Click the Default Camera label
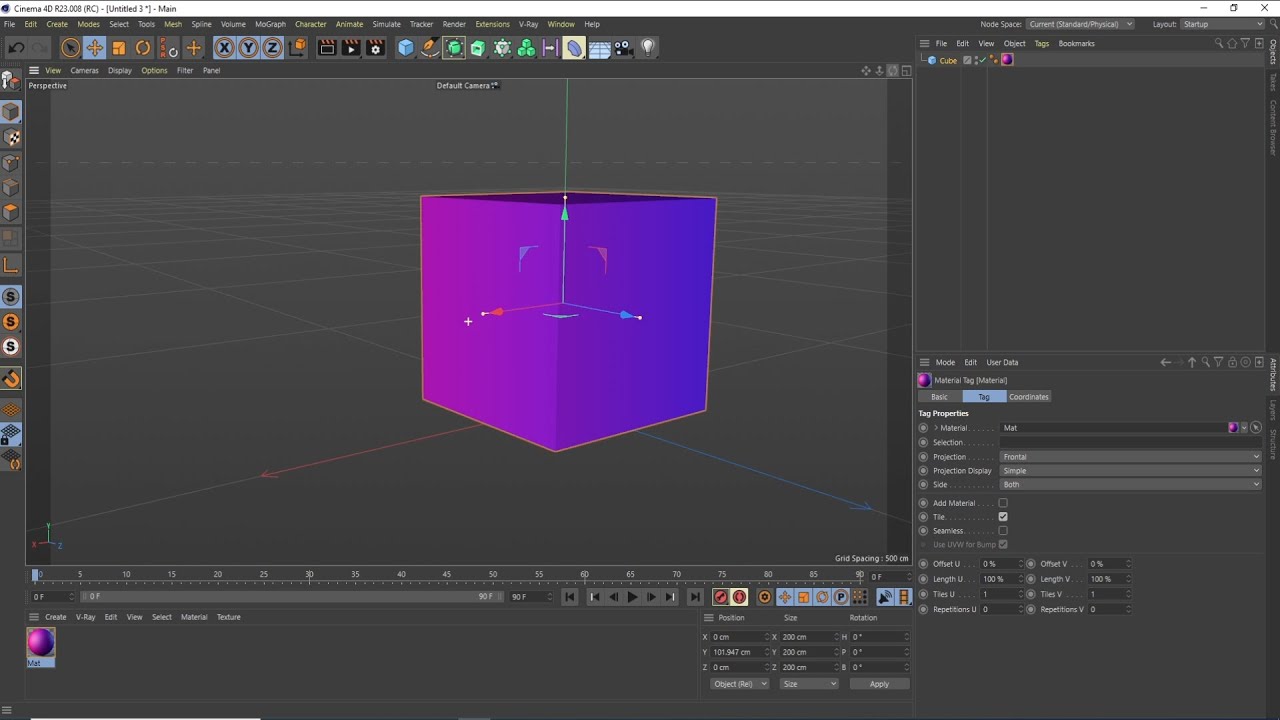 click(x=463, y=85)
